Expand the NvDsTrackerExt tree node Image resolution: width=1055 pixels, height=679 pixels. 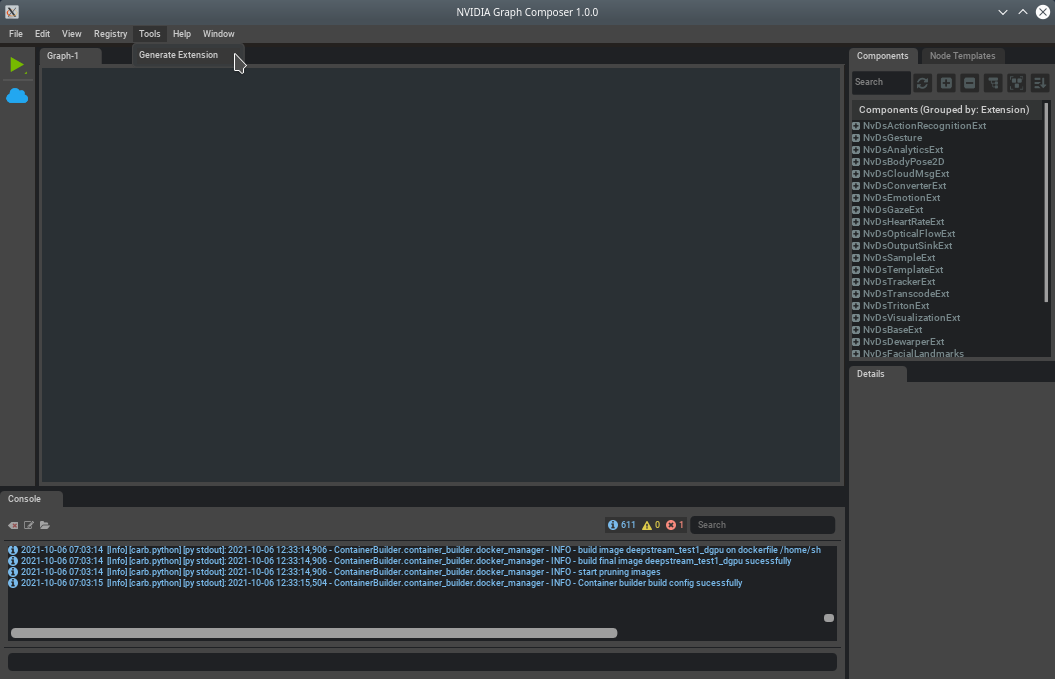[x=856, y=282]
